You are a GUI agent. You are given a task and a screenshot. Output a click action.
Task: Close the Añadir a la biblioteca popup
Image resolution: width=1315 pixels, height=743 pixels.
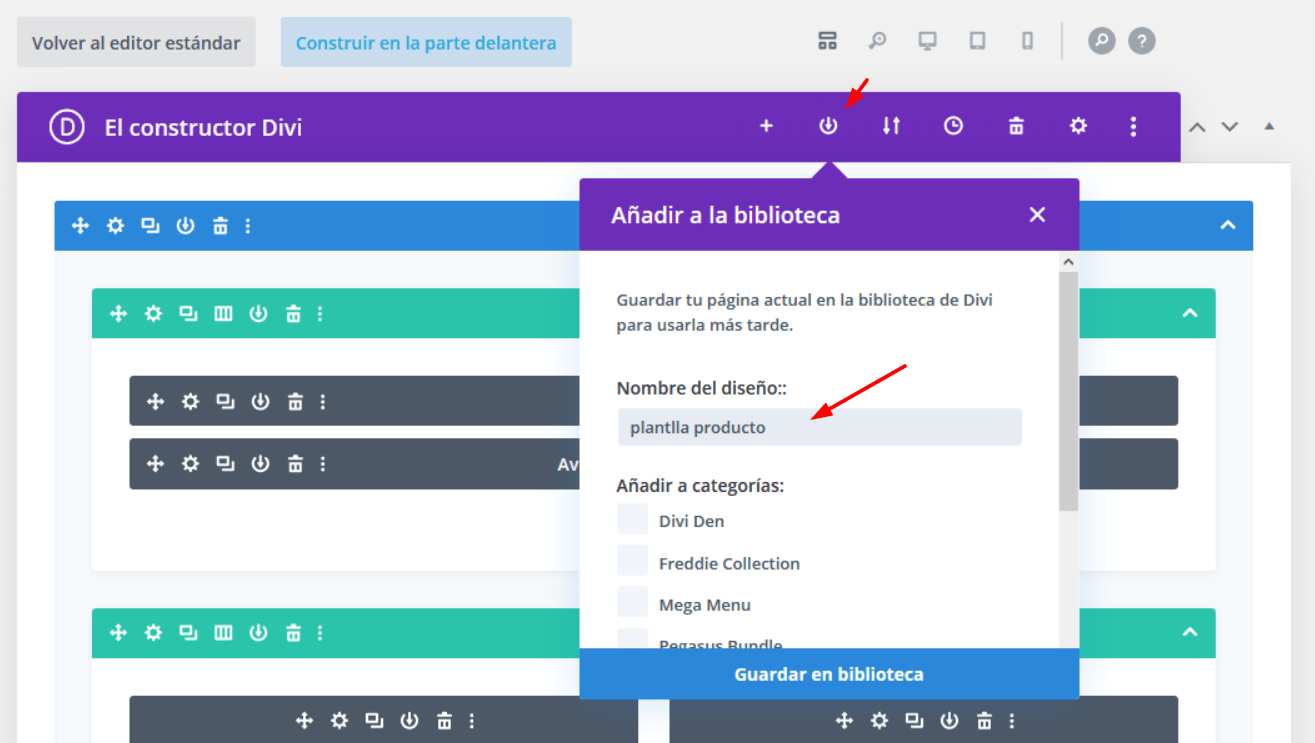click(x=1037, y=214)
